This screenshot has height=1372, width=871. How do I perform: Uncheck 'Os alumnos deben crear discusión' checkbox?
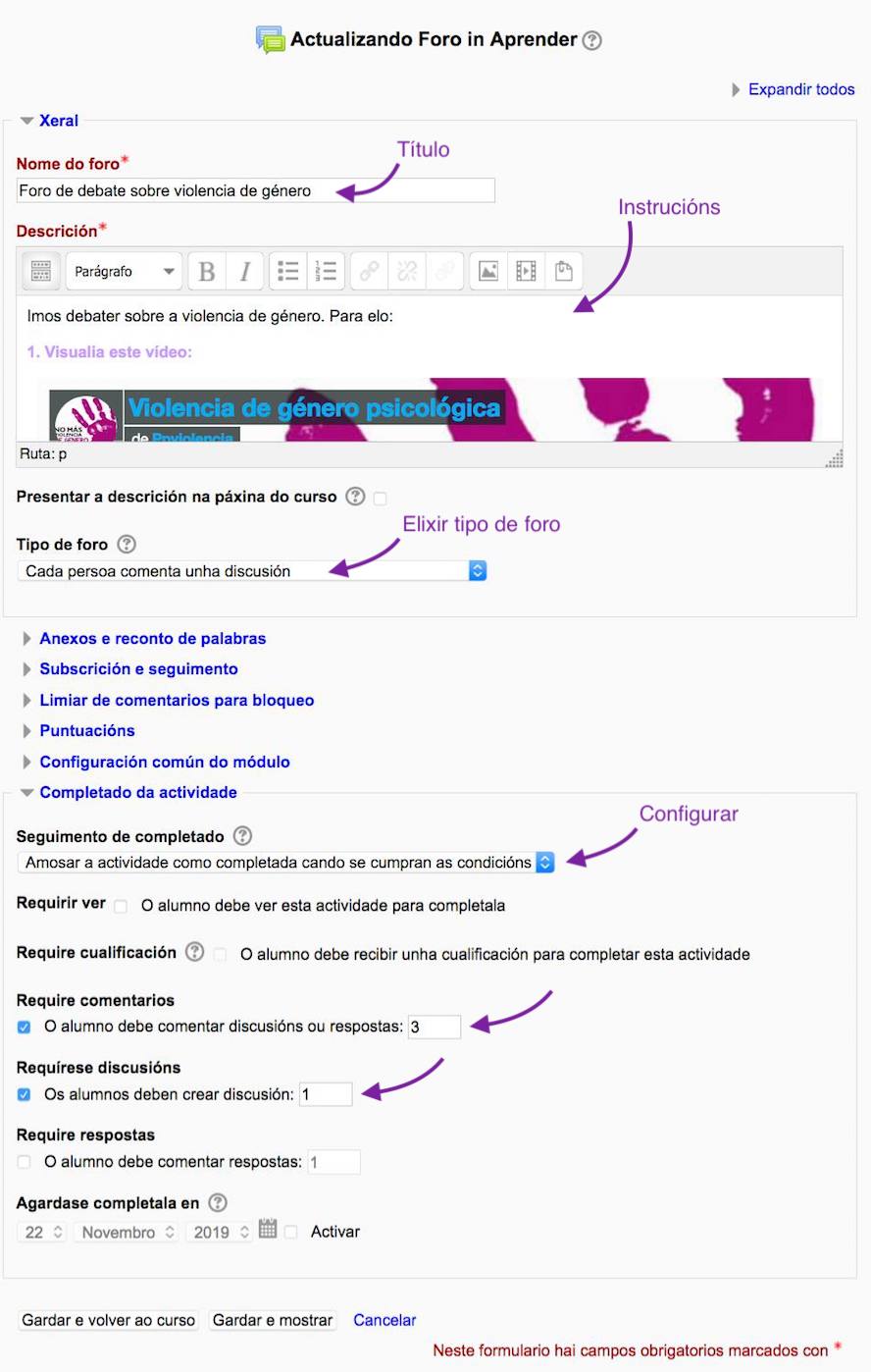[25, 1094]
